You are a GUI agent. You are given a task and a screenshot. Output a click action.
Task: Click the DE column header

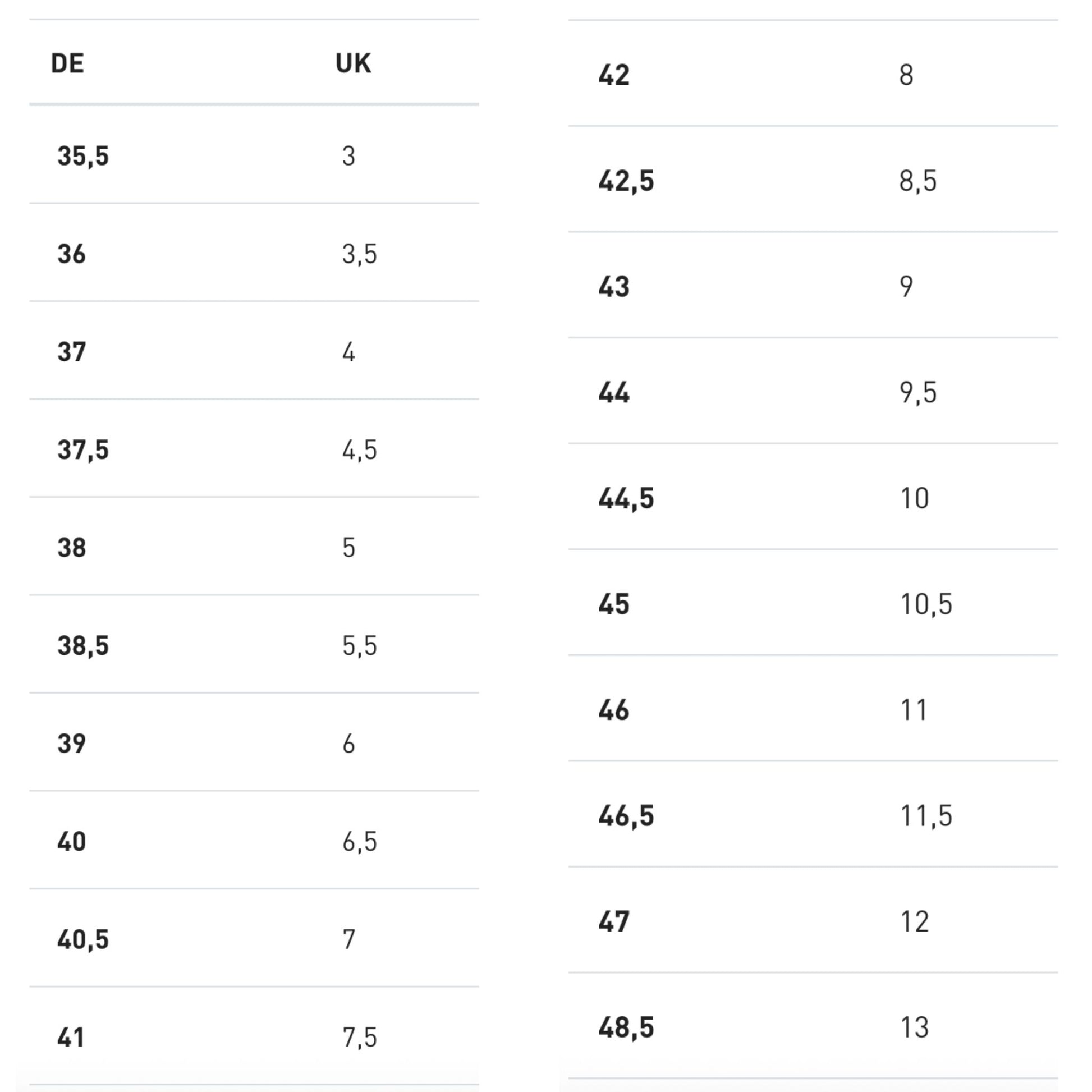[67, 63]
